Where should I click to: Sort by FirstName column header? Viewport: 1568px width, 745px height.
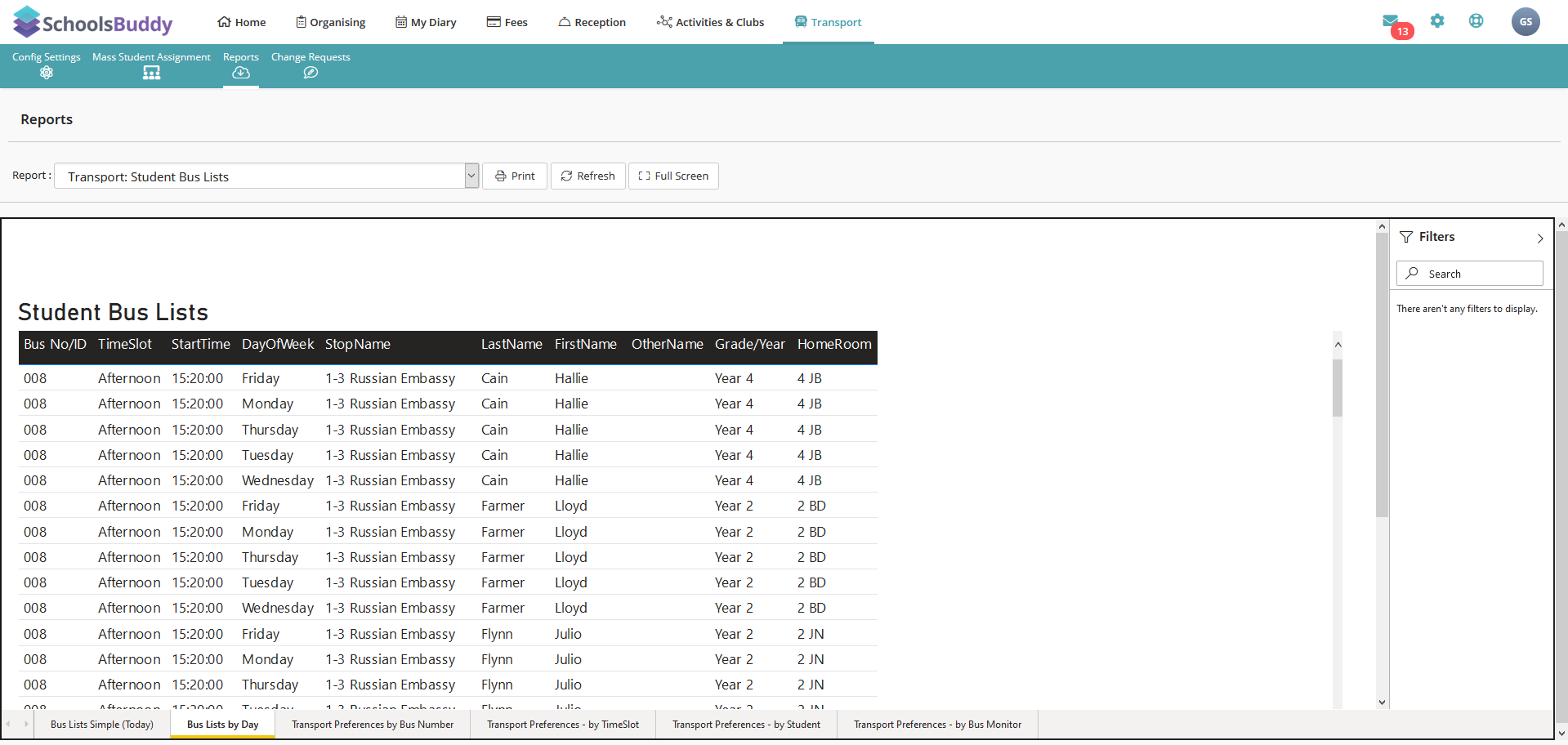tap(586, 345)
